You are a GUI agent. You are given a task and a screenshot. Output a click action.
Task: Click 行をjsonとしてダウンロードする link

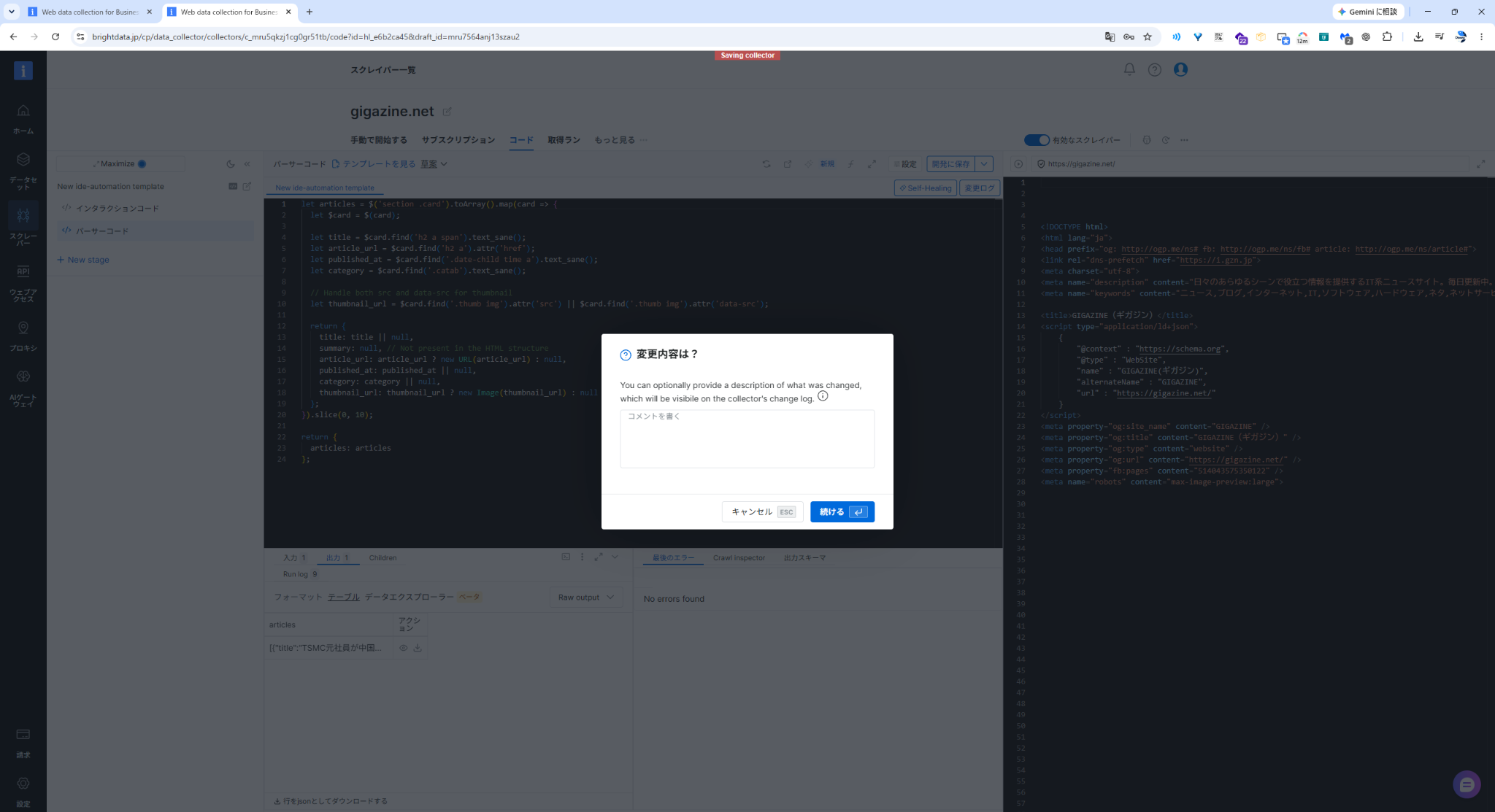pyautogui.click(x=331, y=801)
